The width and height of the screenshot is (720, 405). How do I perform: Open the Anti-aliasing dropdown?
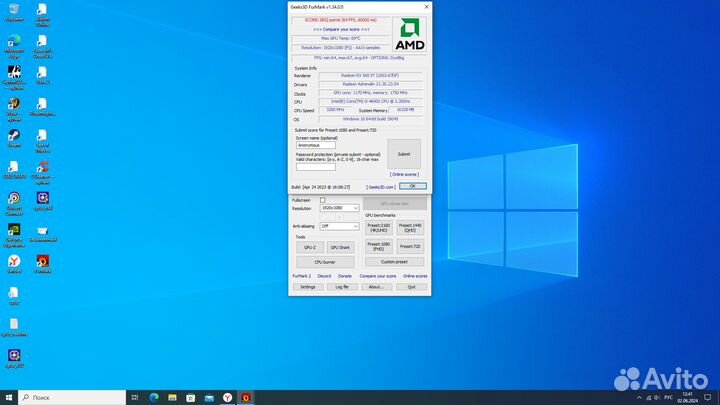click(354, 226)
